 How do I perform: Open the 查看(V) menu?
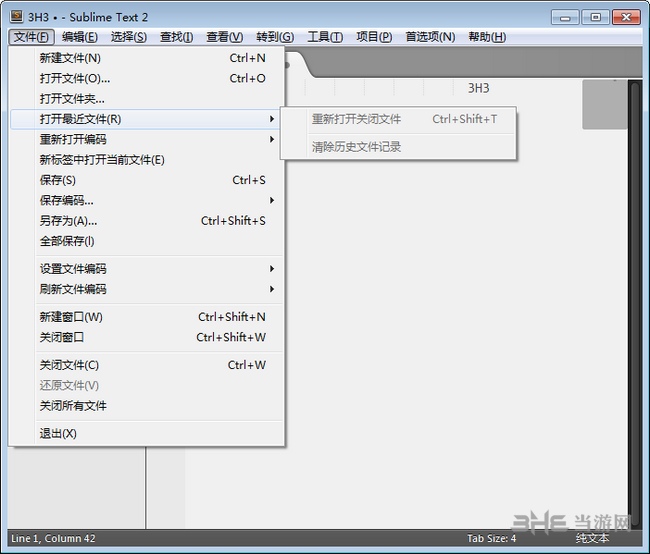[225, 37]
